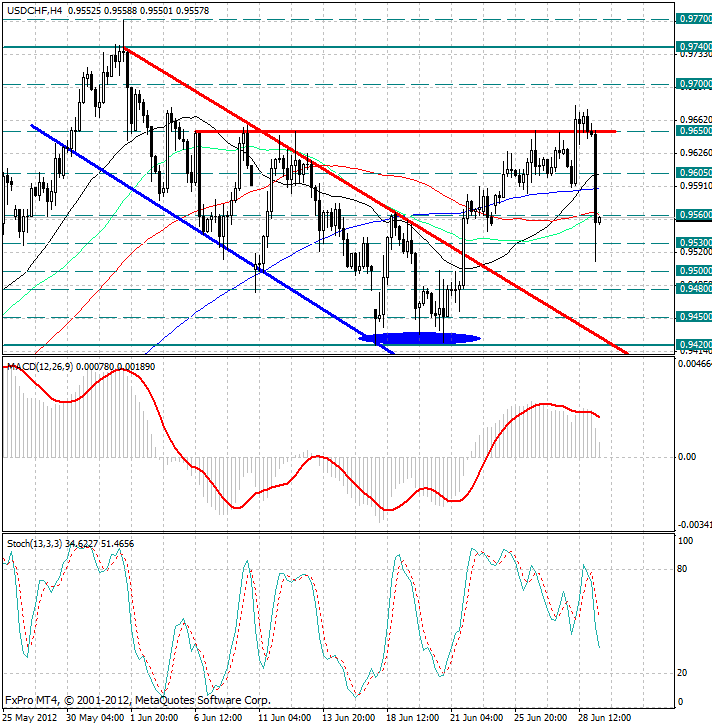712x725 pixels.
Task: Select the 0.9500 price level label
Action: pyautogui.click(x=694, y=270)
